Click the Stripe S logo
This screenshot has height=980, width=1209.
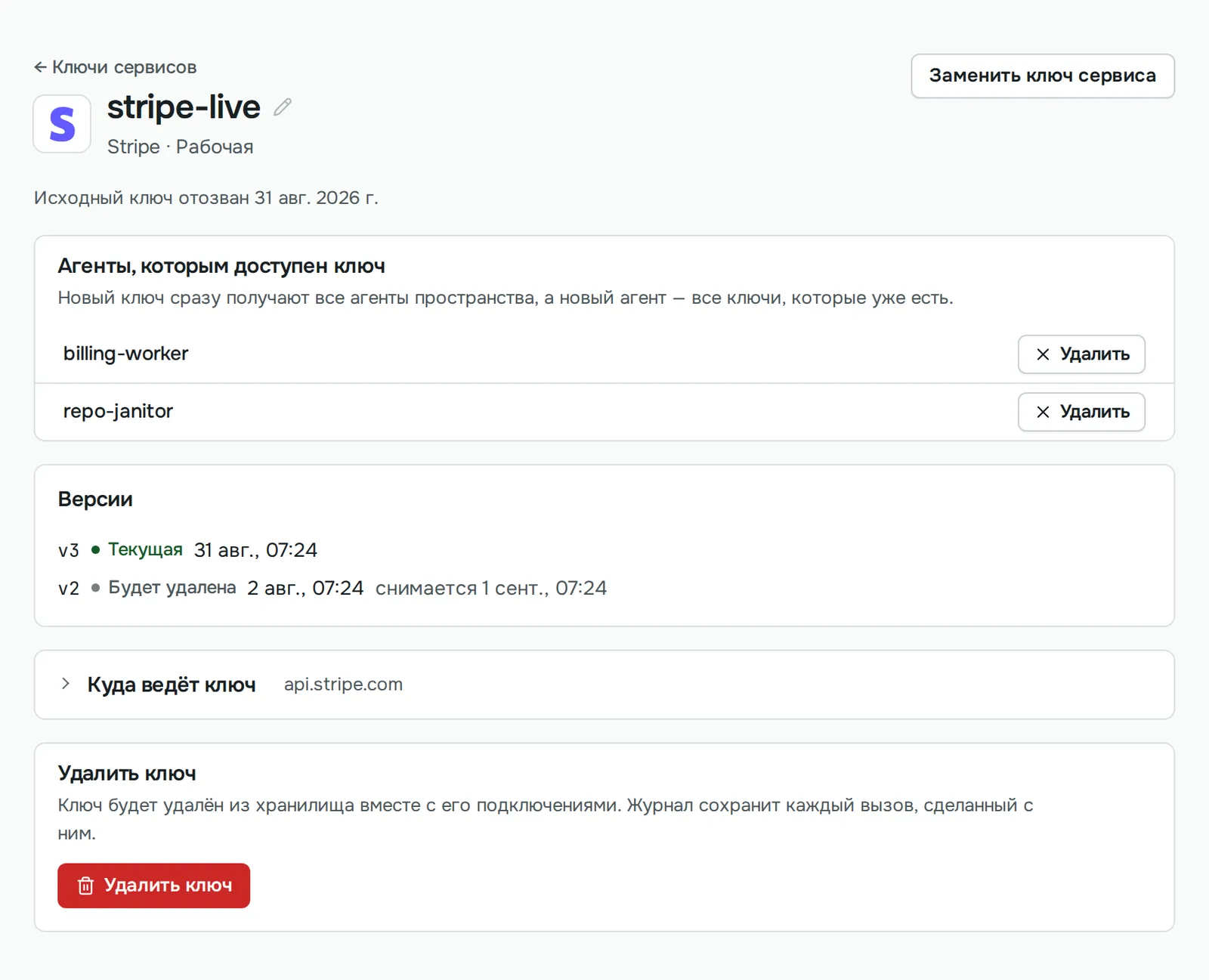(x=62, y=124)
